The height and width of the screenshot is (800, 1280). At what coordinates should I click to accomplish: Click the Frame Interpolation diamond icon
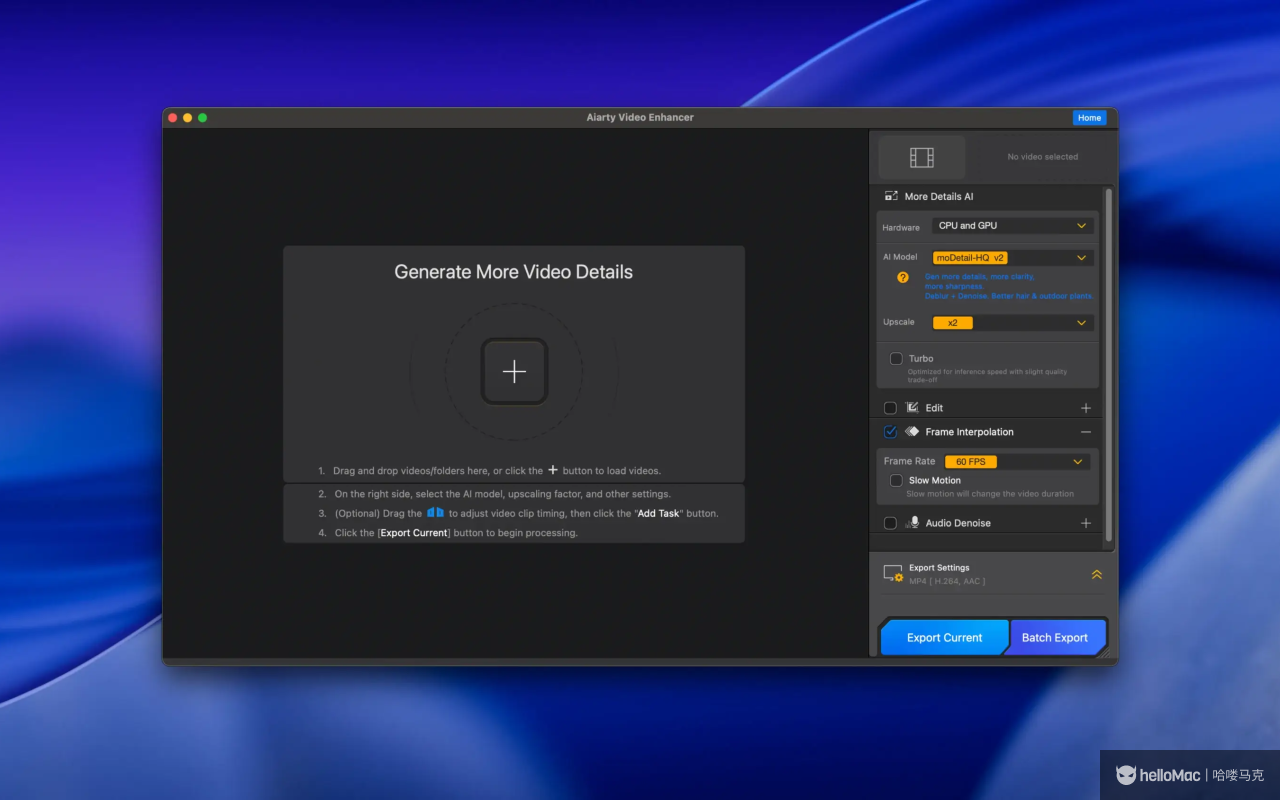click(912, 432)
